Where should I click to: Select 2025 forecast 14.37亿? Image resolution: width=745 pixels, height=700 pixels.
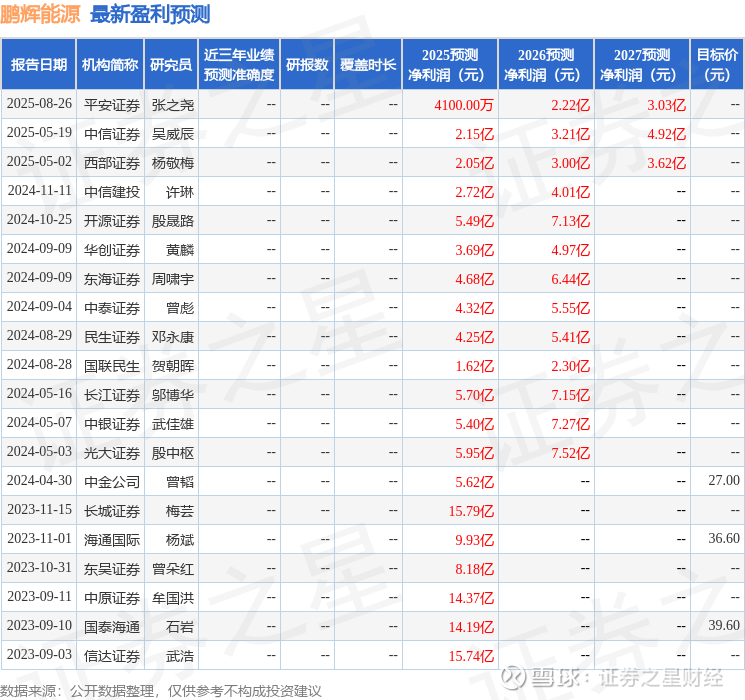(x=471, y=598)
